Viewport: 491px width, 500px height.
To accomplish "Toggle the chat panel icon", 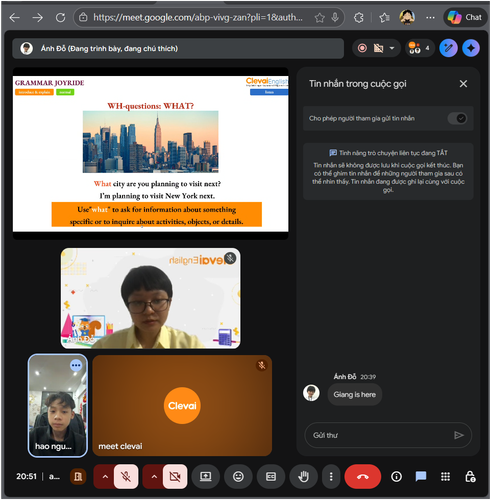I will tap(421, 477).
